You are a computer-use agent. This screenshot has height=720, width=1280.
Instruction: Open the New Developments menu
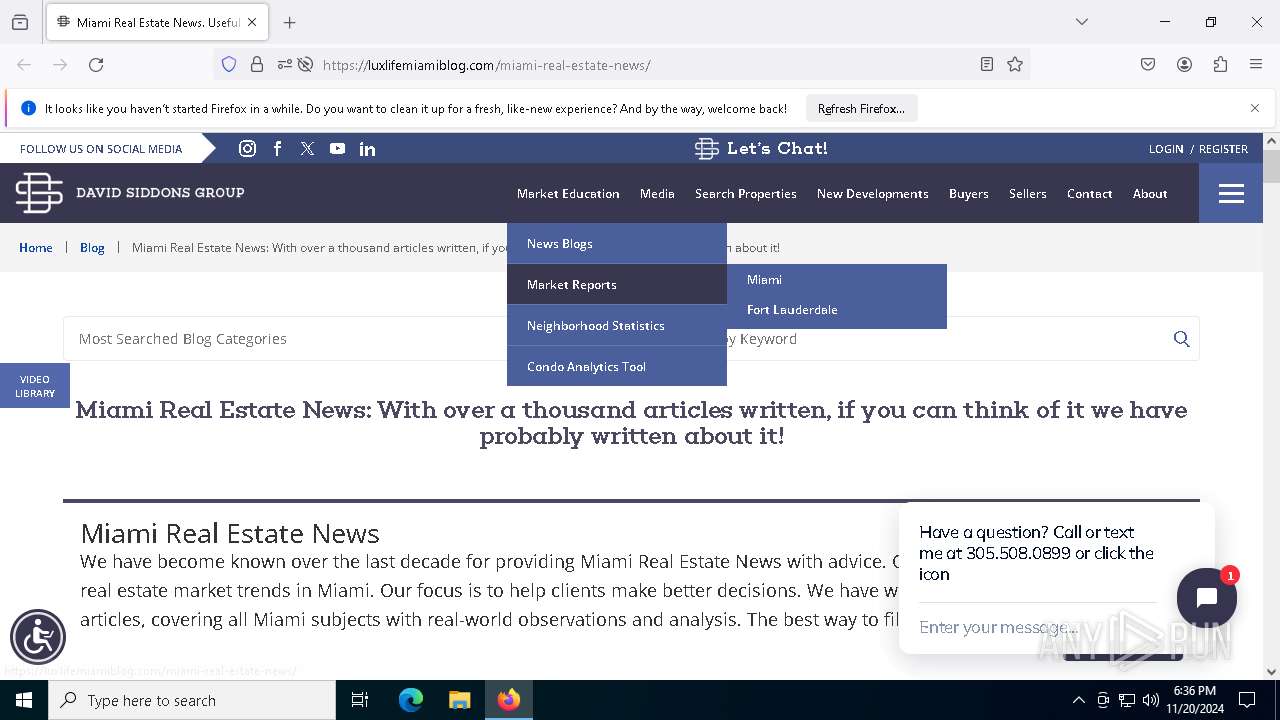pos(873,194)
